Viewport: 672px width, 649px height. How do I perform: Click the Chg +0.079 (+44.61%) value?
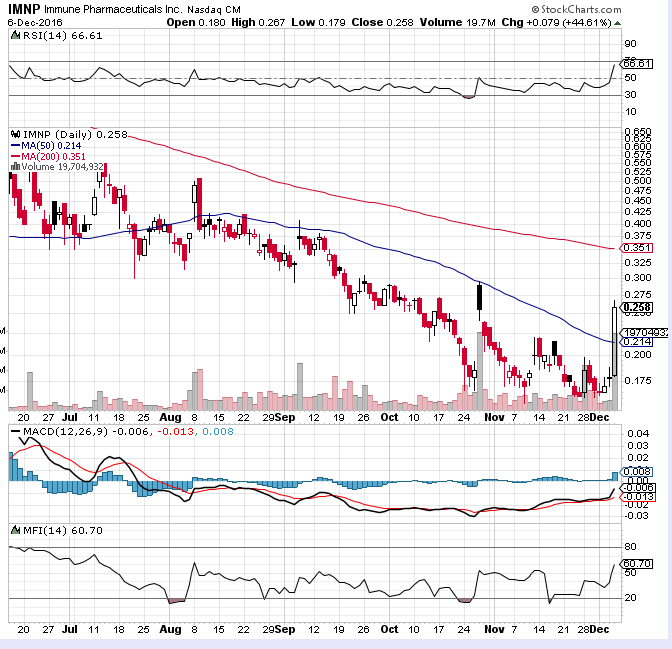point(606,21)
